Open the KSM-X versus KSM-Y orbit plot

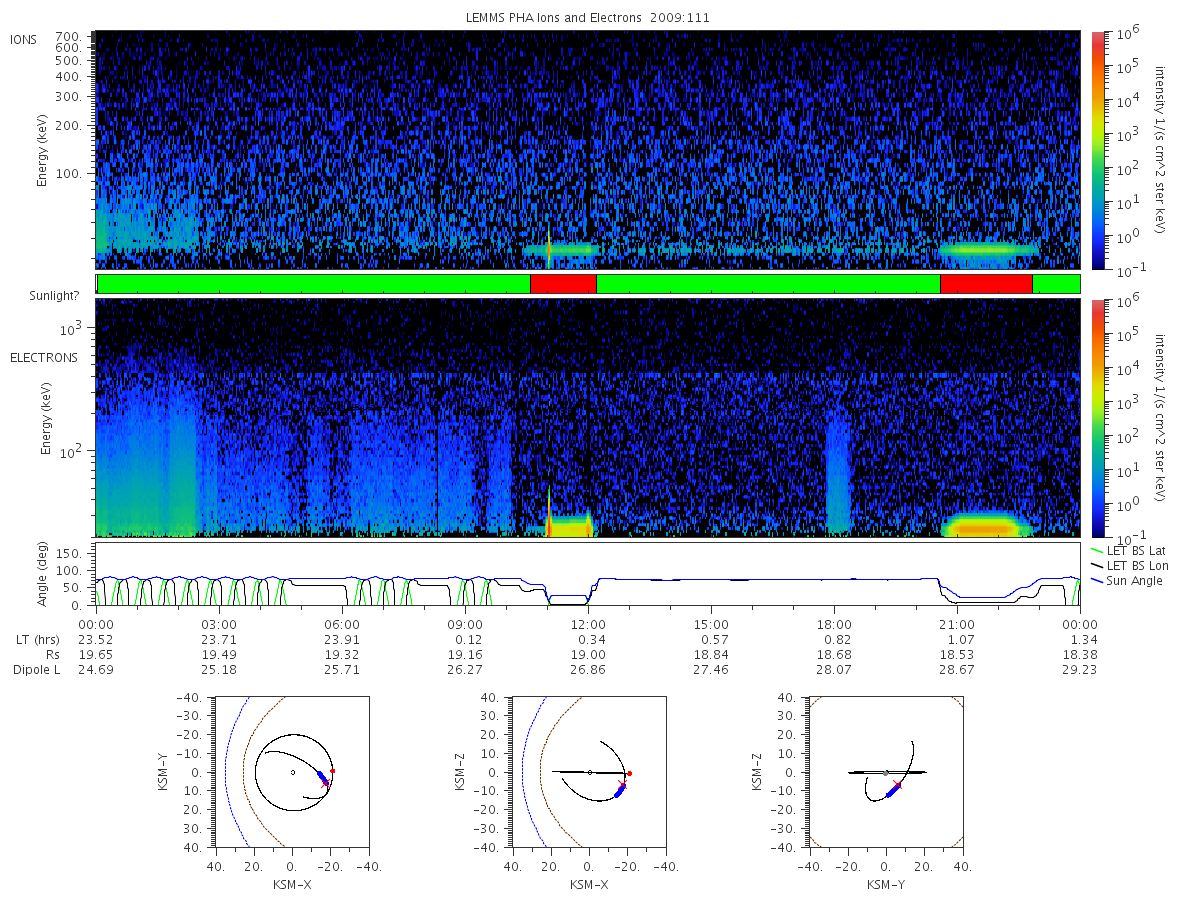(290, 772)
